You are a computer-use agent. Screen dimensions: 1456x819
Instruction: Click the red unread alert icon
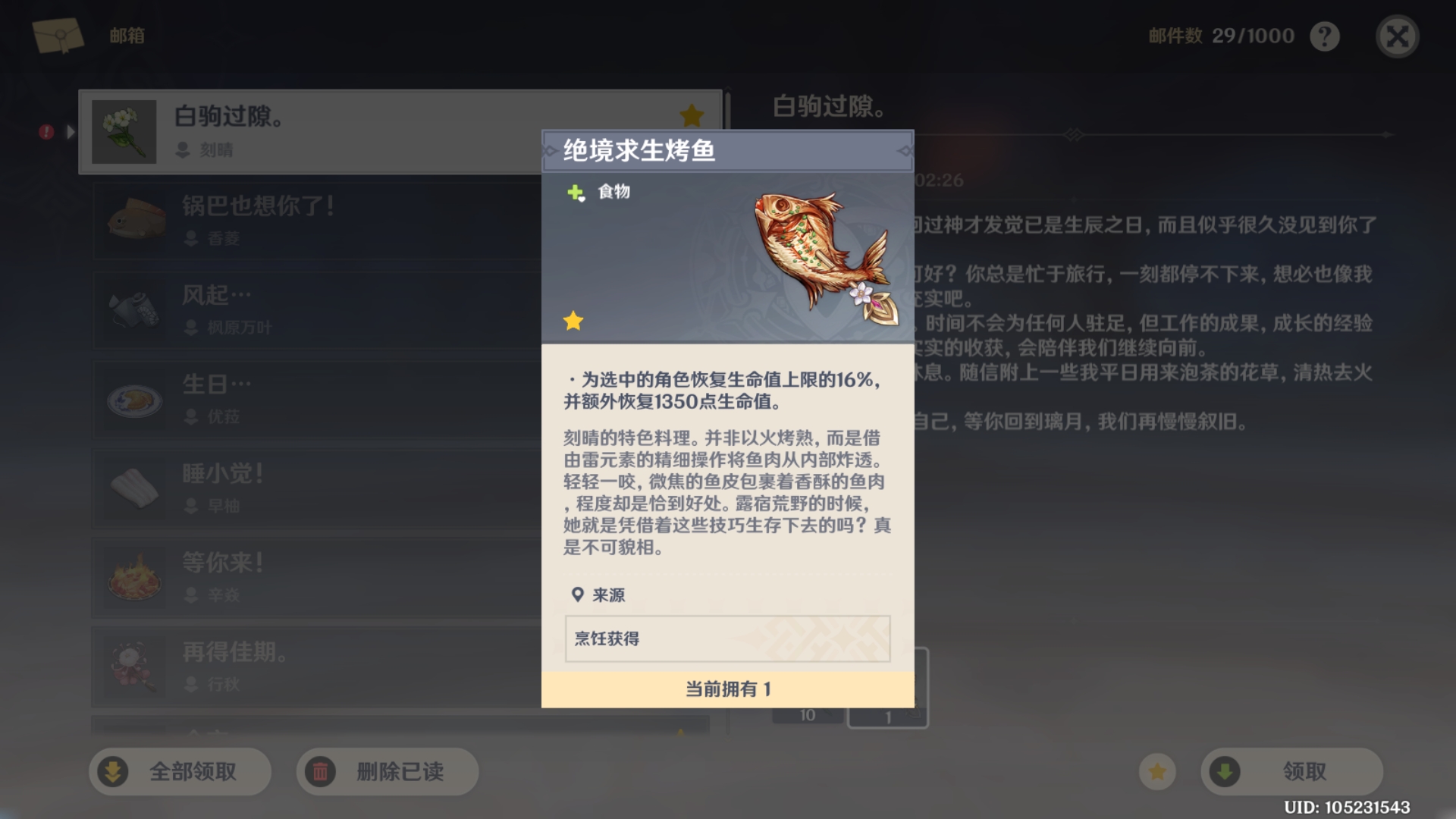(46, 132)
